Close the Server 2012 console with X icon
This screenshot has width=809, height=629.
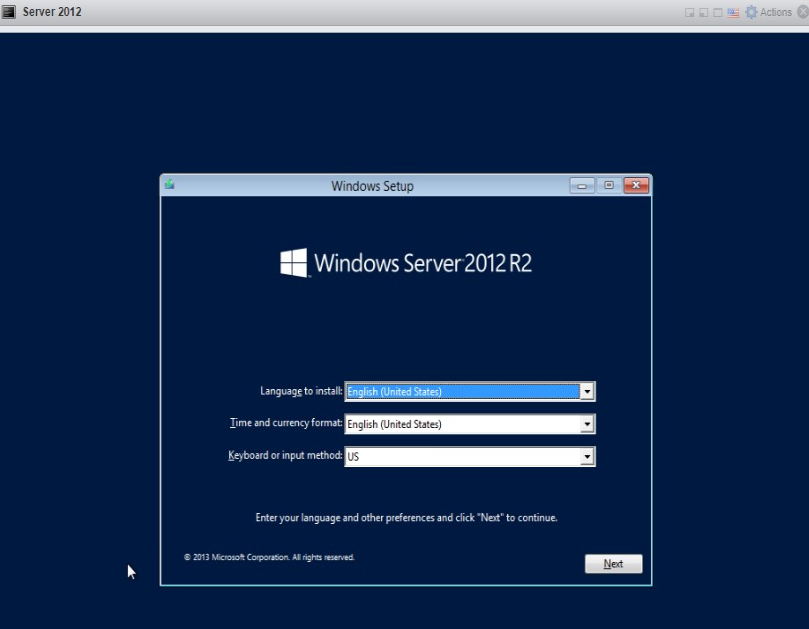pyautogui.click(x=803, y=12)
